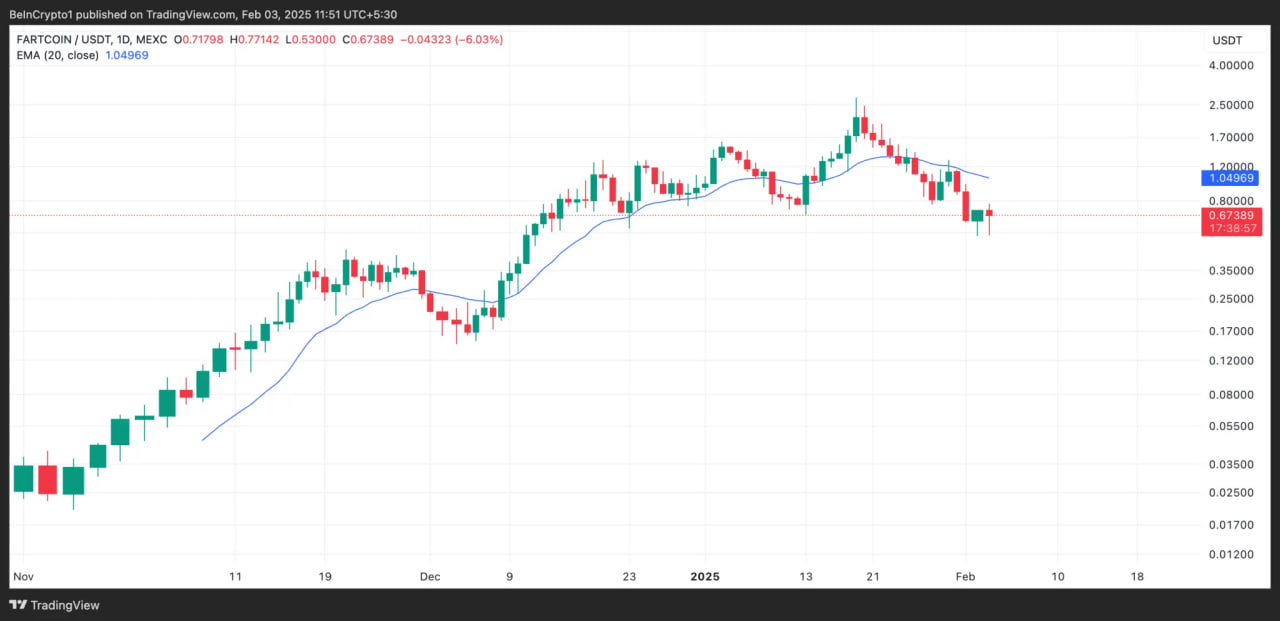
Task: Click the red current price tag 0.67389
Action: pyautogui.click(x=1231, y=215)
